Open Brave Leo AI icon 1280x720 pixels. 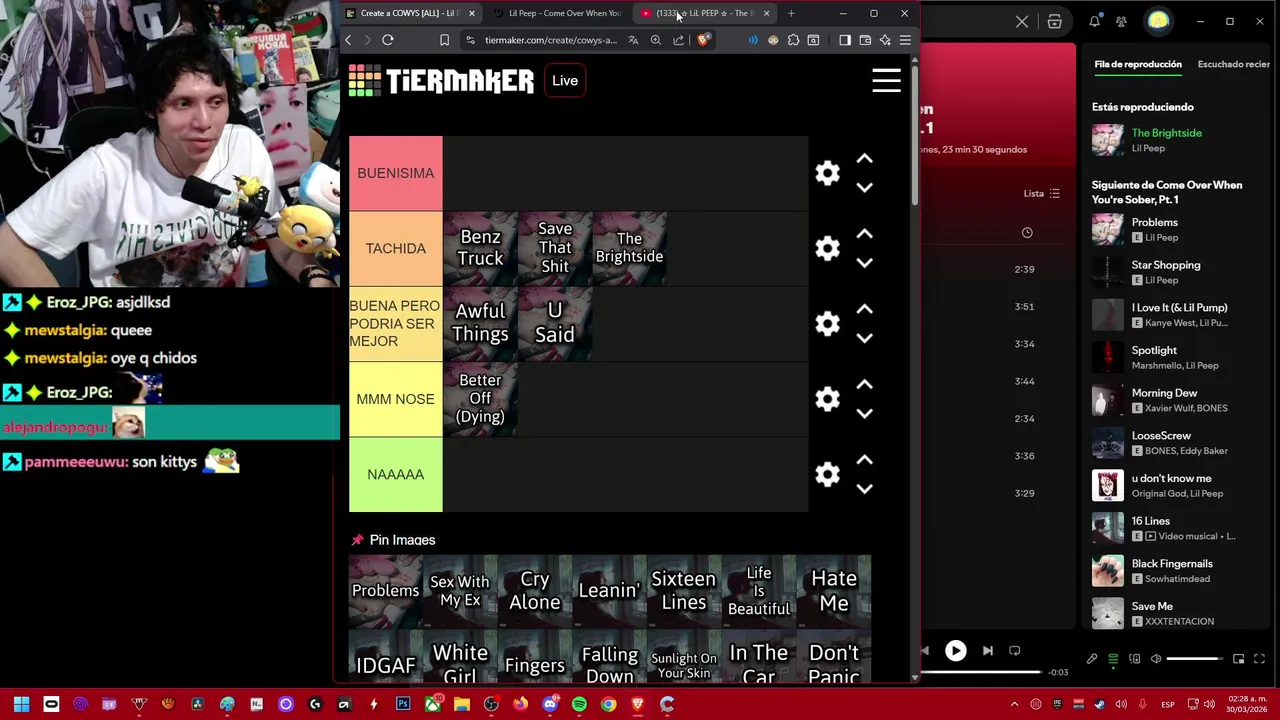[885, 40]
